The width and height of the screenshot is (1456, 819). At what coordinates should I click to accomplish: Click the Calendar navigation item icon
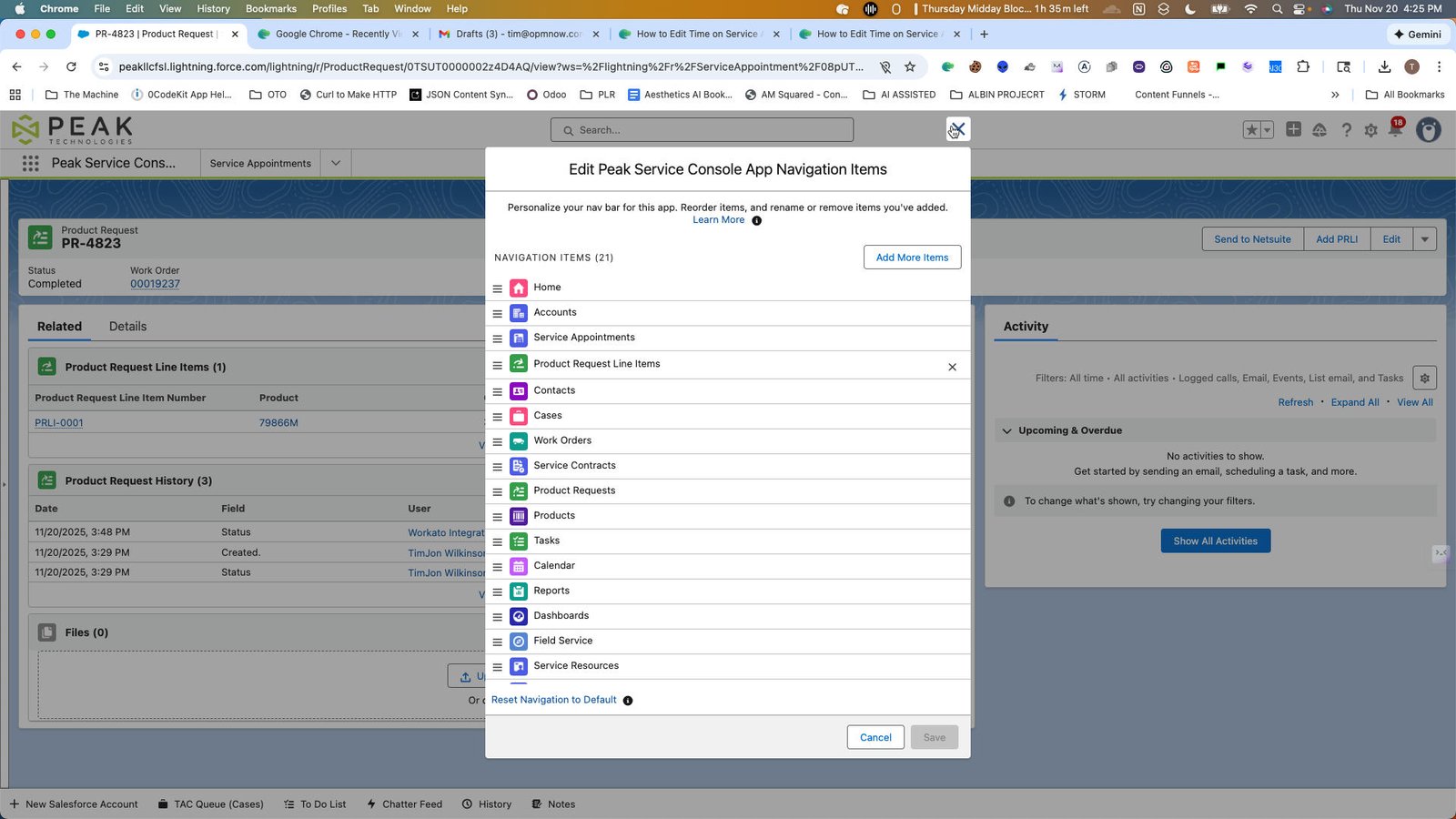(x=518, y=566)
